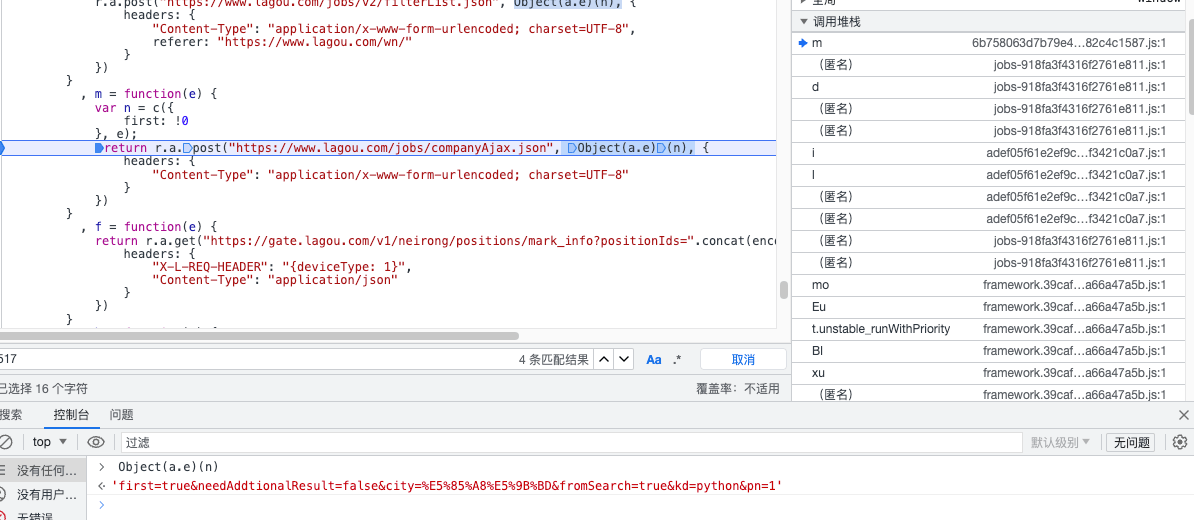
Task: Open the 默认级别 log level dropdown
Action: [1061, 442]
